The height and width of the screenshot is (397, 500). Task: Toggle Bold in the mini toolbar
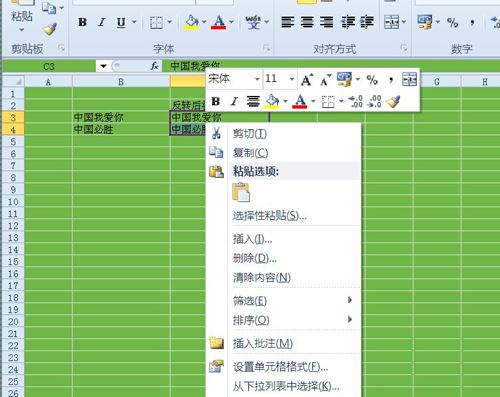216,101
